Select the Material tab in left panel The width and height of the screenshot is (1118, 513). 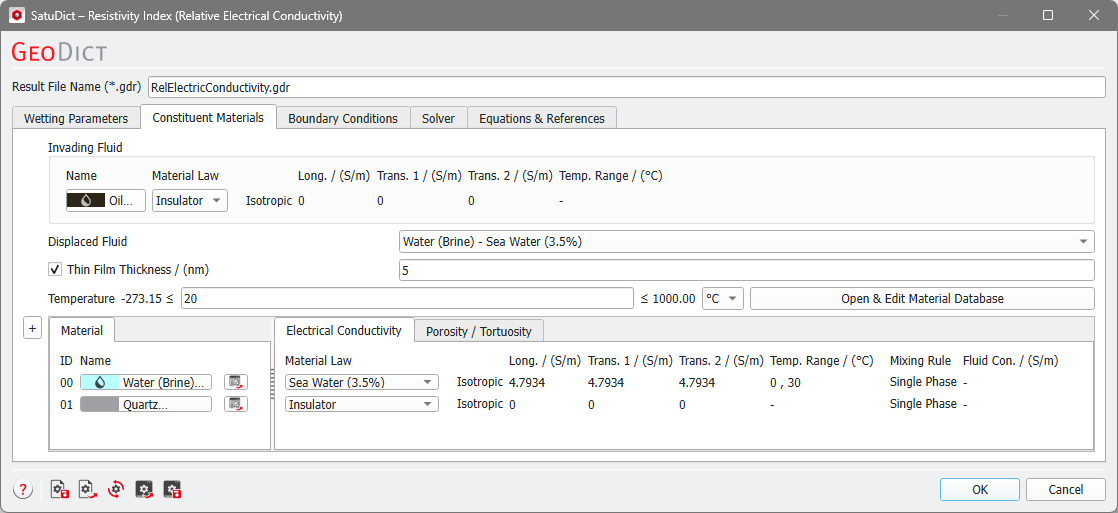pyautogui.click(x=82, y=330)
